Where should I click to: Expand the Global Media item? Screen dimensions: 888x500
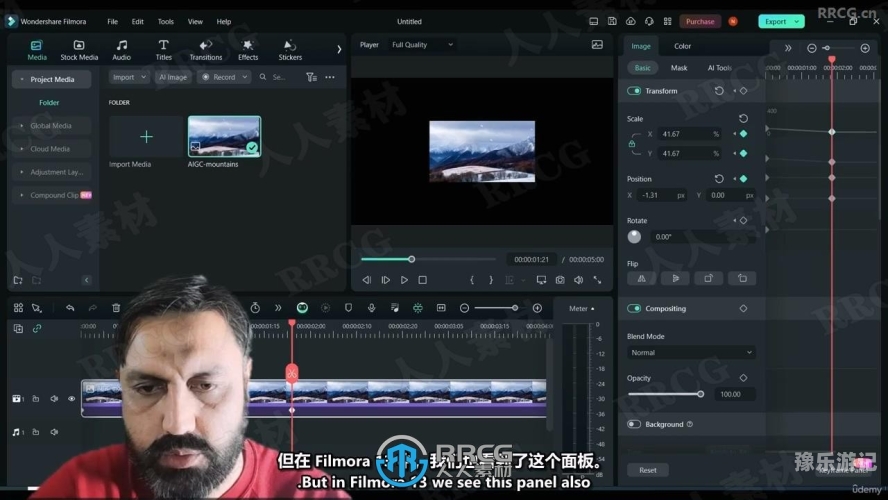pyautogui.click(x=51, y=126)
